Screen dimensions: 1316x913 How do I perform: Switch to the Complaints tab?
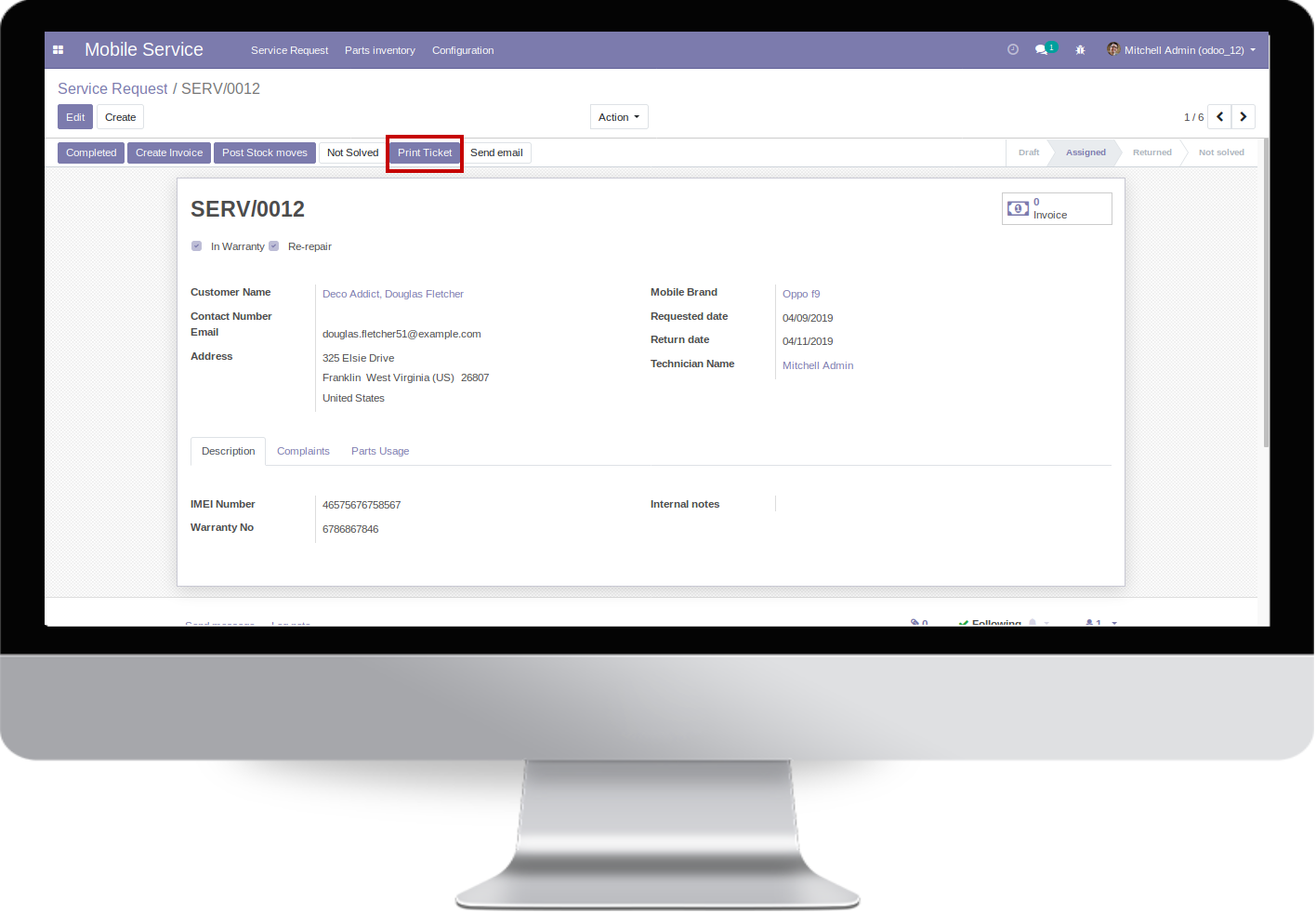point(303,451)
